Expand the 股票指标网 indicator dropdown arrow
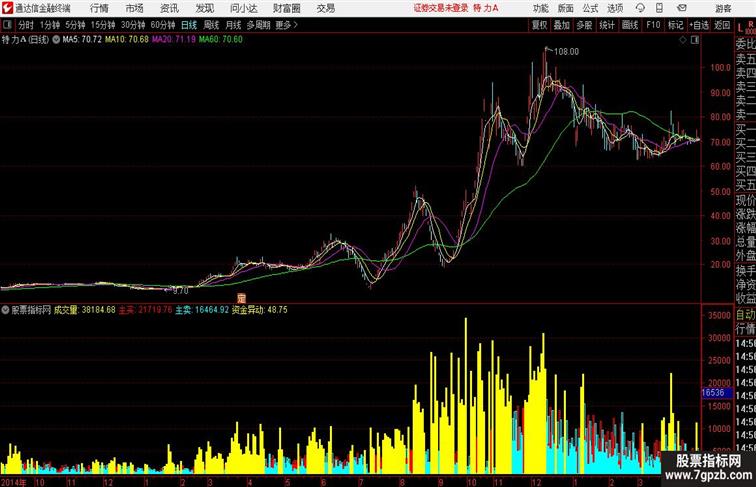Viewport: 756px width, 487px height. 5,310
